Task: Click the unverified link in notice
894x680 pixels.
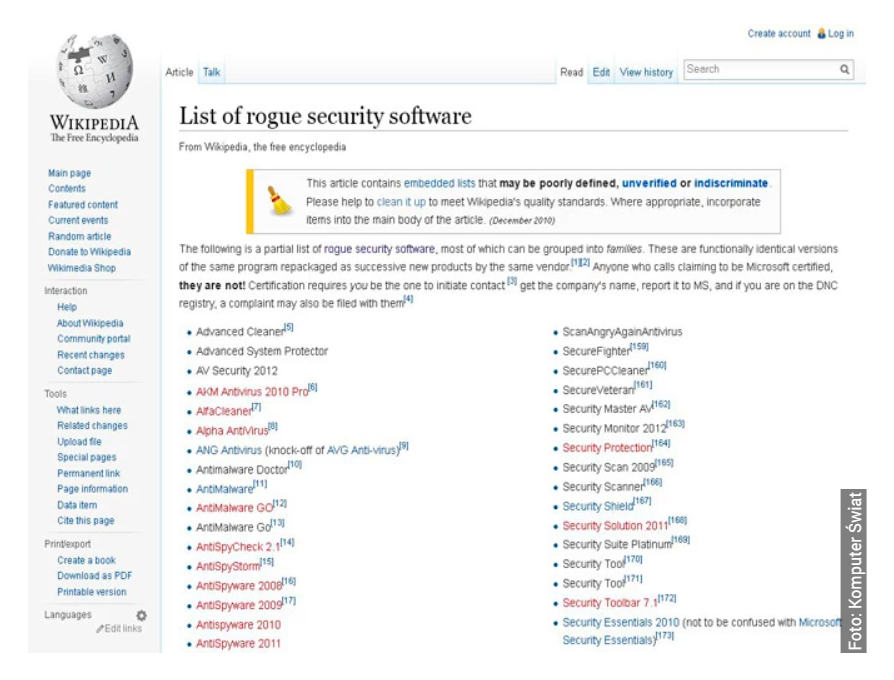Action: click(649, 184)
